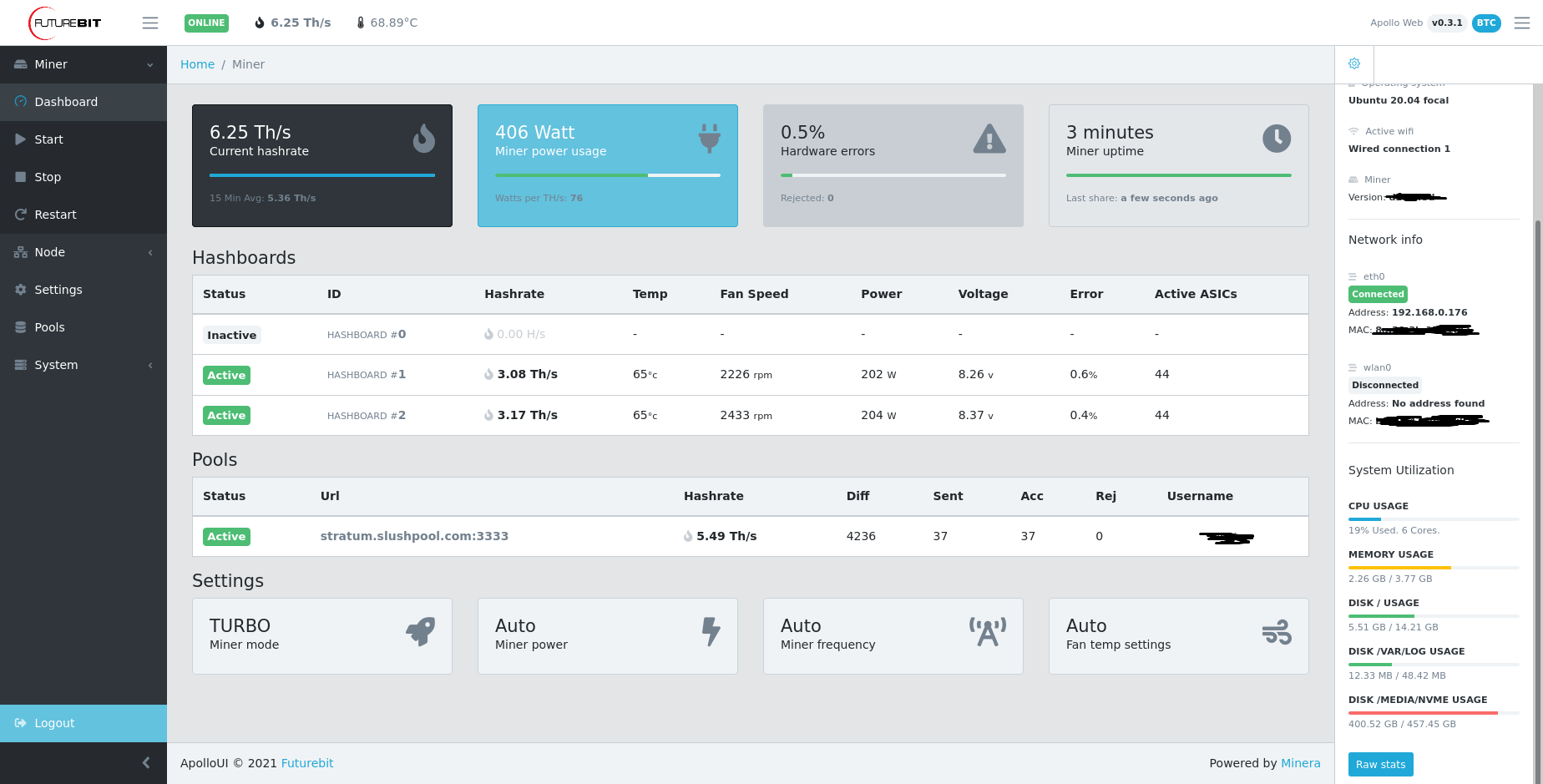1543x784 pixels.
Task: Click the wlan0 Disconnected badge
Action: pos(1385,385)
